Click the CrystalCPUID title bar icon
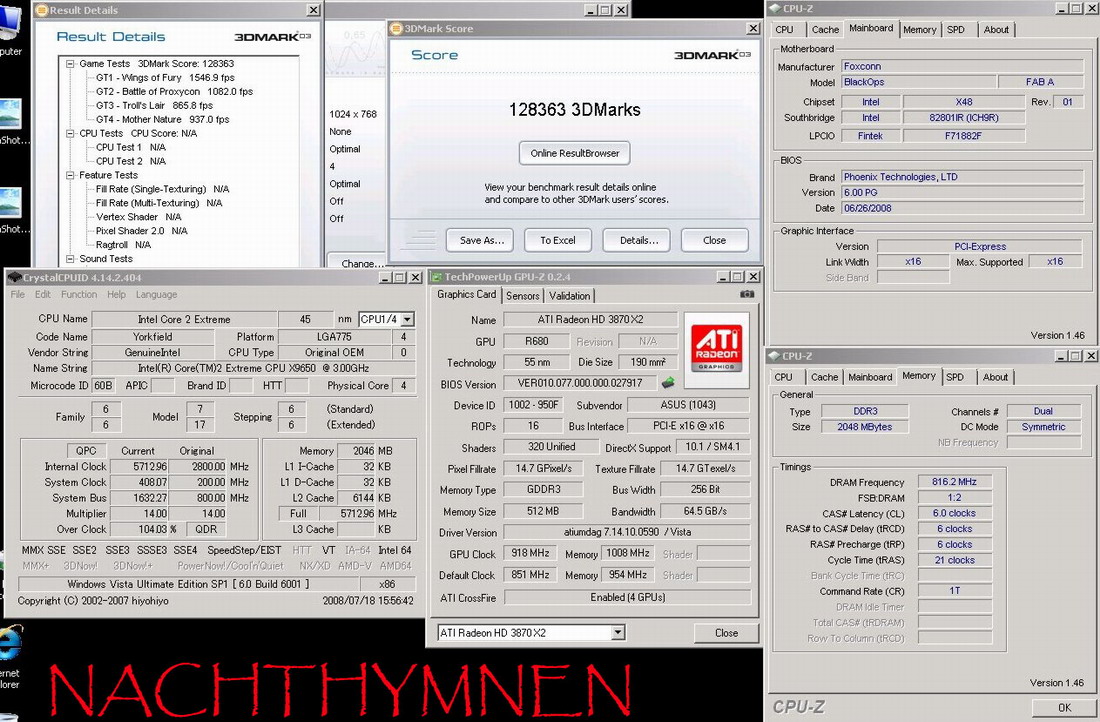The height and width of the screenshot is (722, 1100). pos(14,277)
